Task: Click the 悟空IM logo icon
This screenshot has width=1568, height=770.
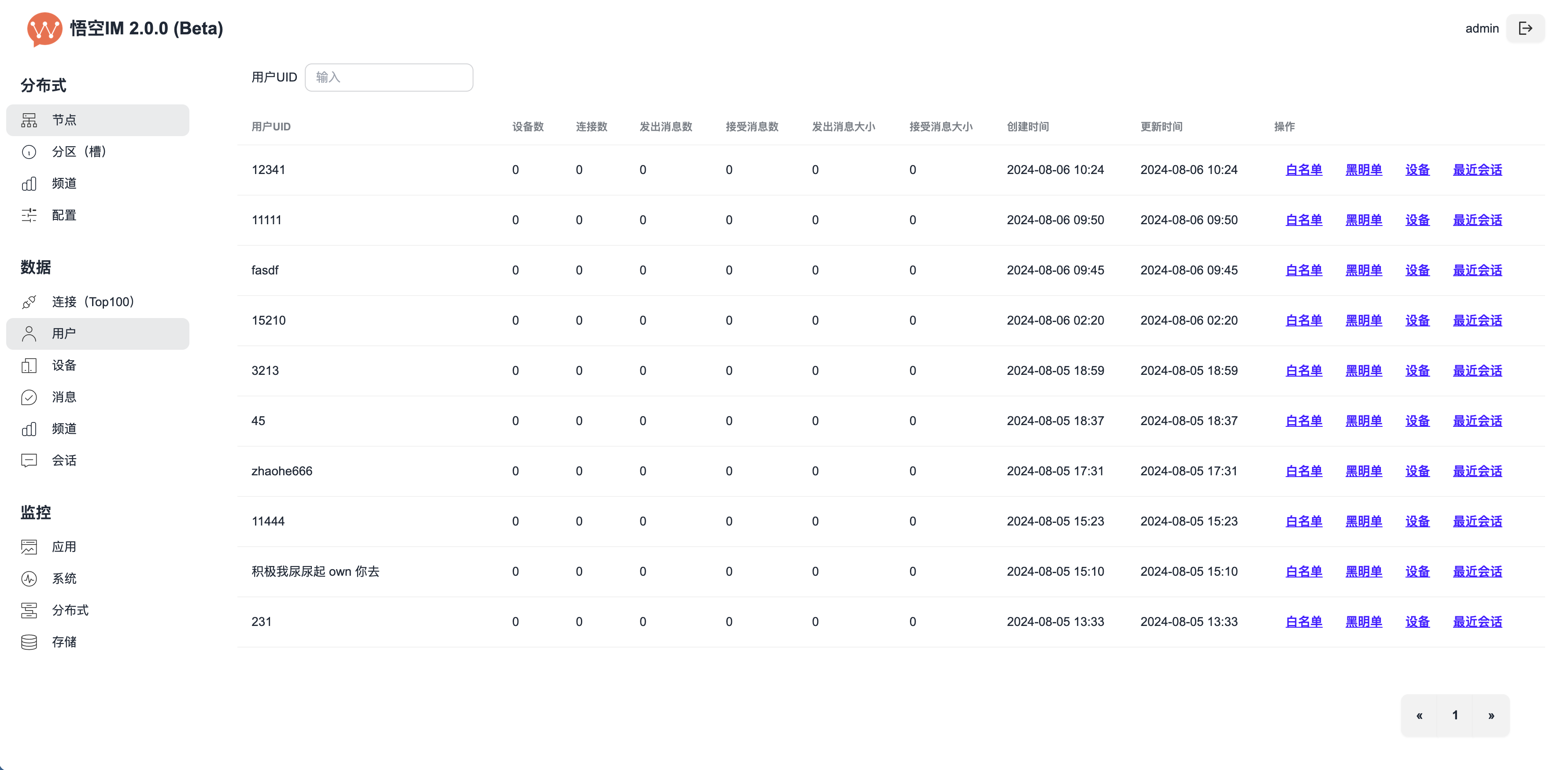Action: [x=44, y=29]
